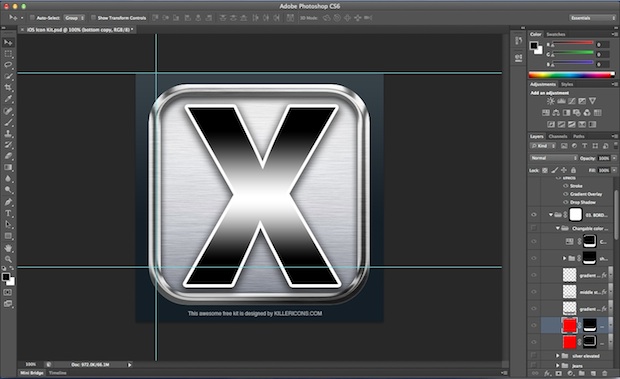Show the silver elevated group
This screenshot has height=379, width=620.
(x=534, y=356)
